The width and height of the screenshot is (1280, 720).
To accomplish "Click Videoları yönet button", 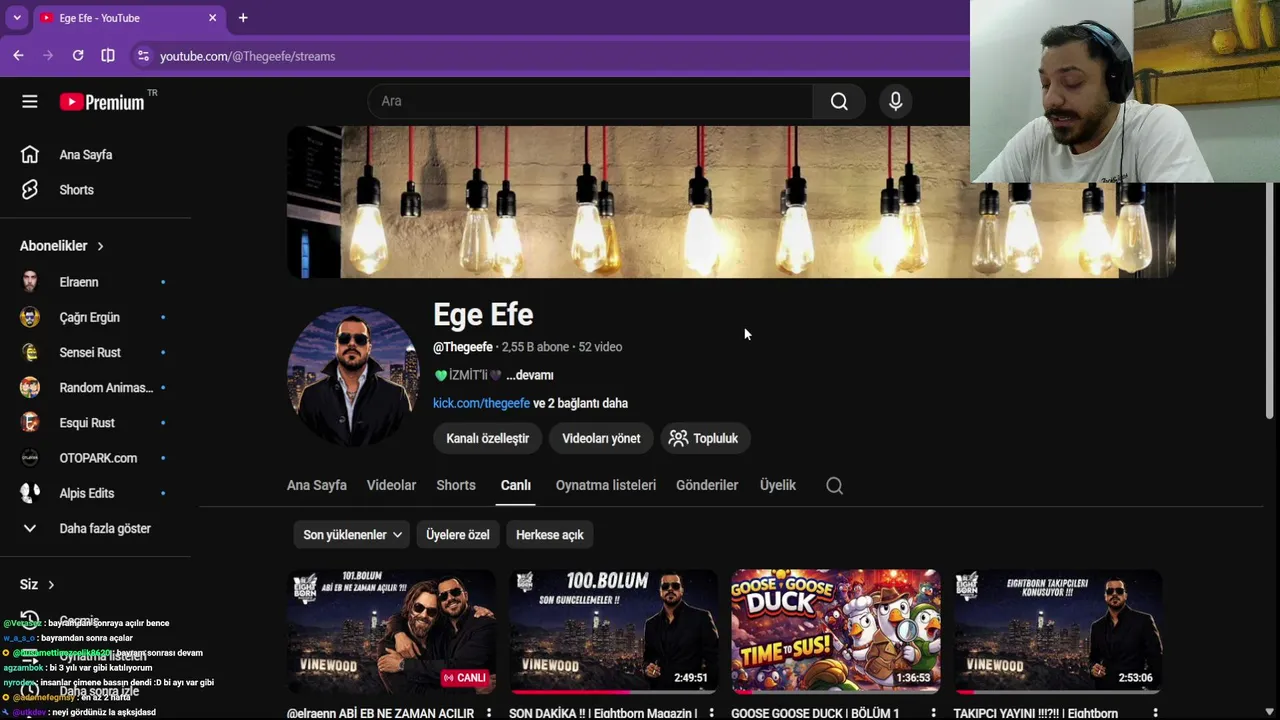I will click(x=601, y=438).
